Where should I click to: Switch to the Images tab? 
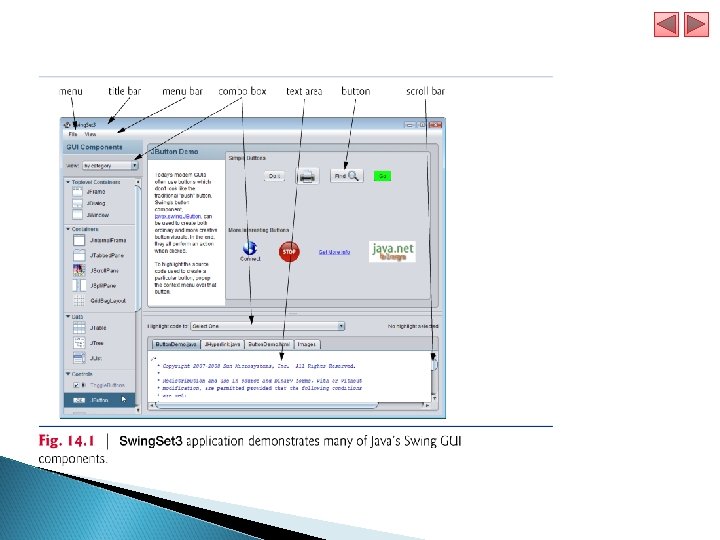click(306, 344)
